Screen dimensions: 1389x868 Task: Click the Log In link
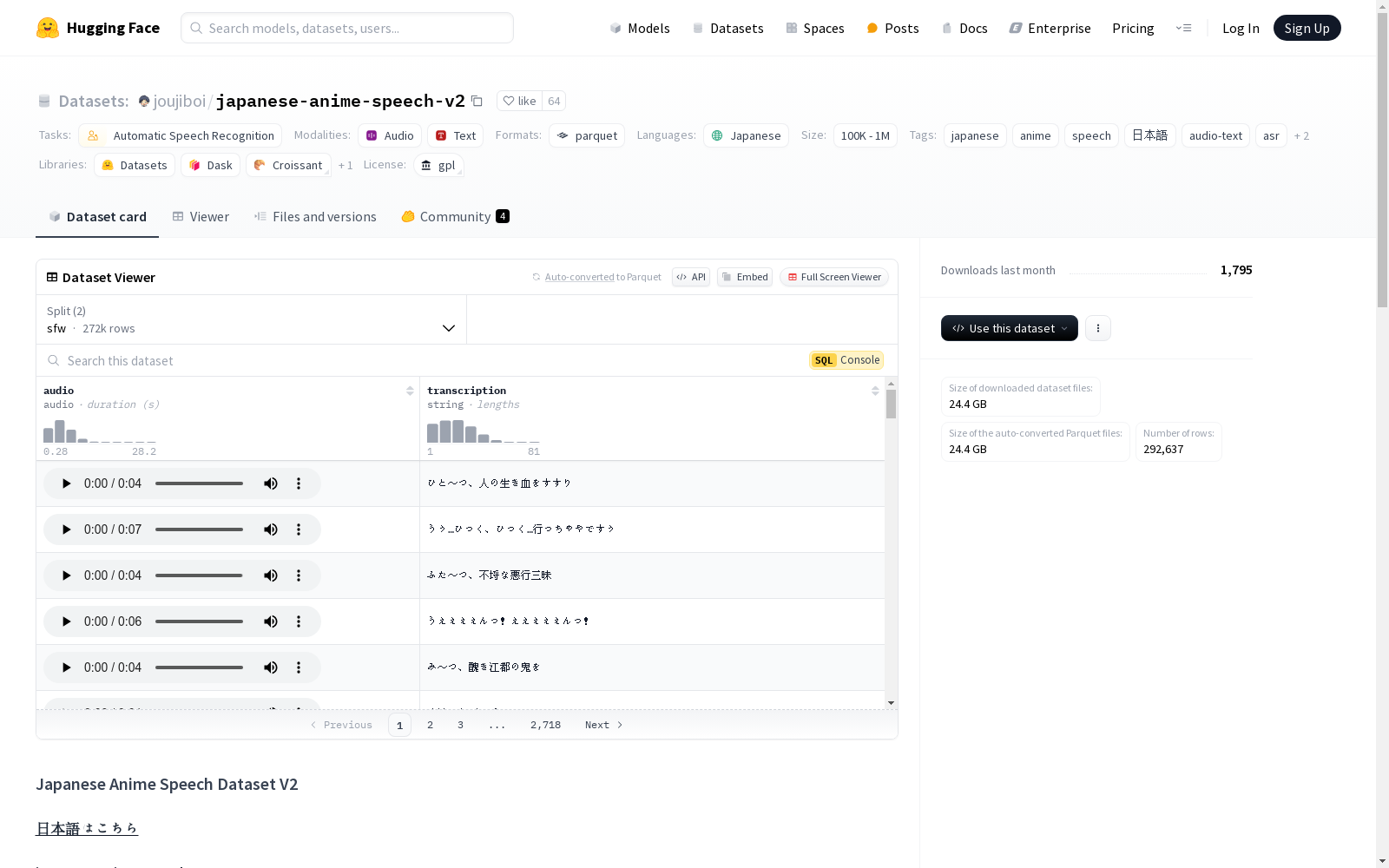(x=1241, y=28)
